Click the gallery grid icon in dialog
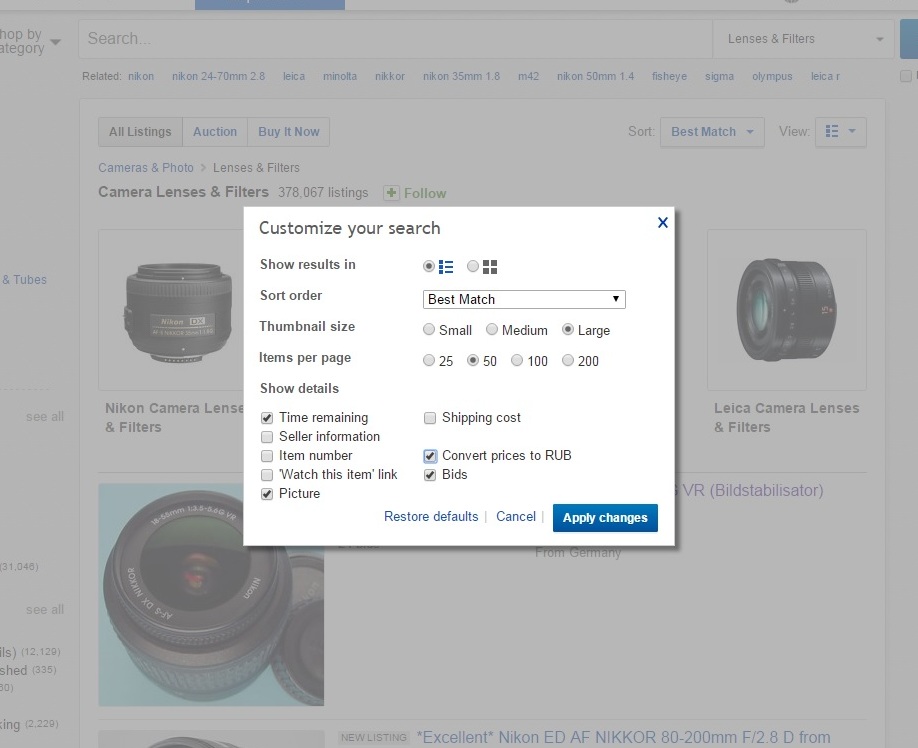Screen dimensions: 918x748 pos(490,267)
